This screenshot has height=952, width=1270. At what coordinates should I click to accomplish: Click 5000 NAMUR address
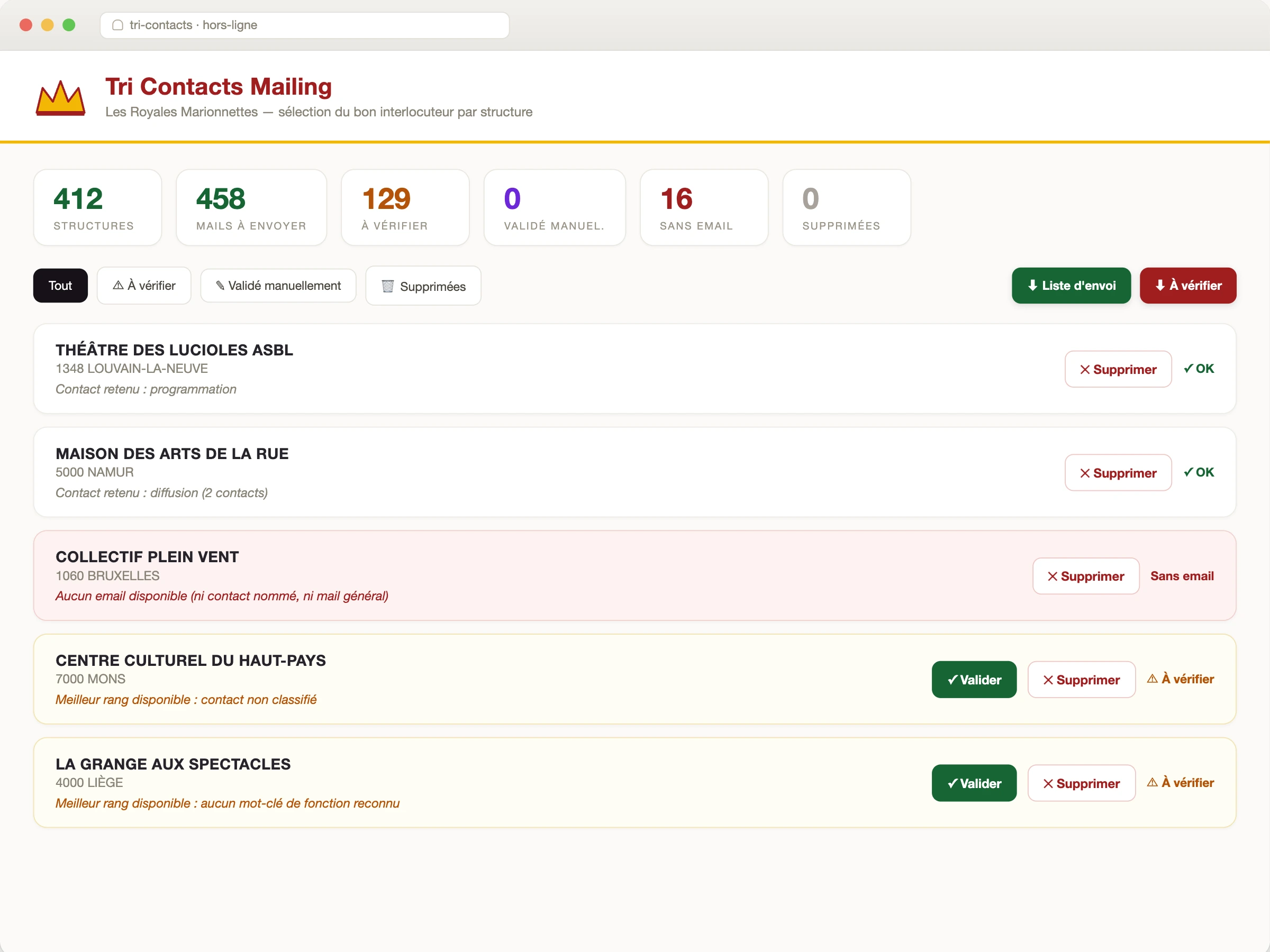[x=95, y=472]
